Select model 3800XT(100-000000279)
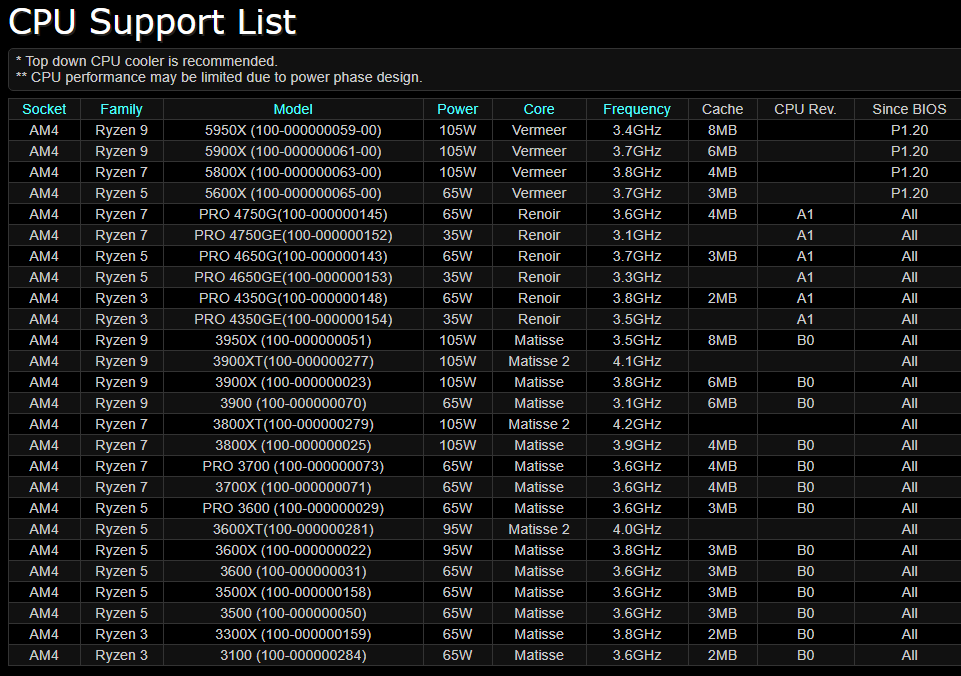The height and width of the screenshot is (676, 961). click(293, 424)
